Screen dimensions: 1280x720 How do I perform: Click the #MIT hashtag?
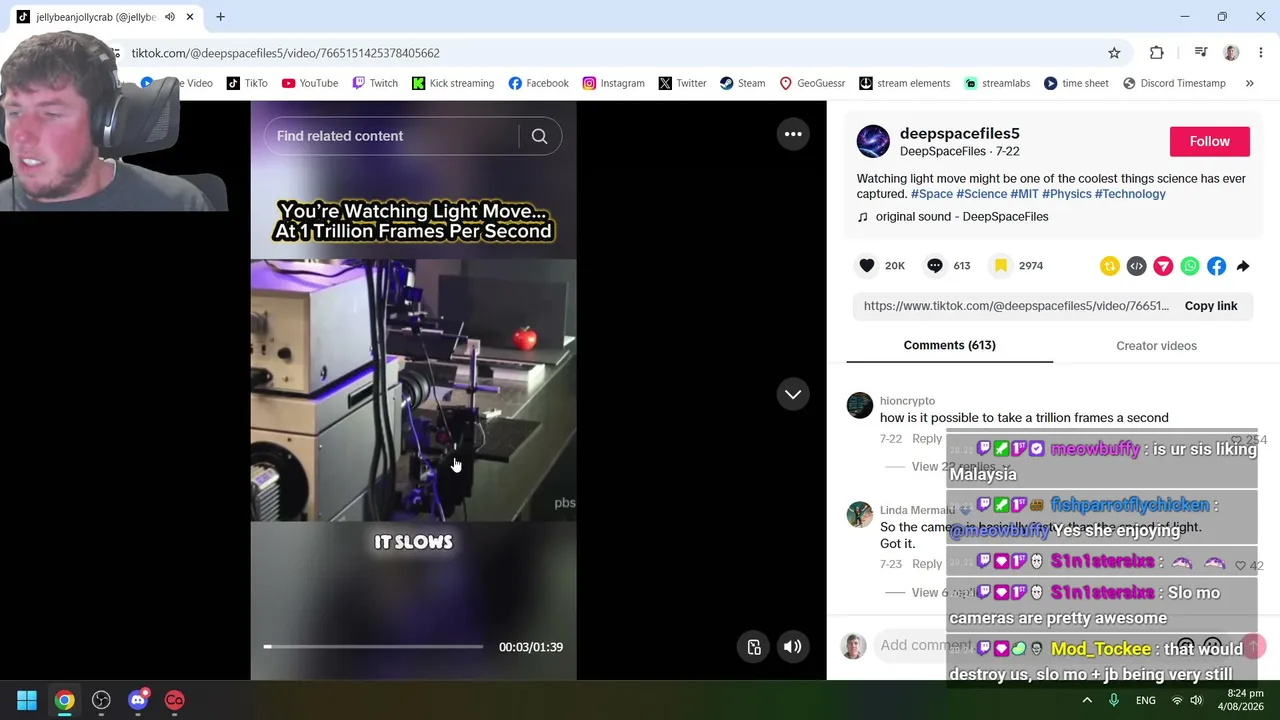point(1024,194)
